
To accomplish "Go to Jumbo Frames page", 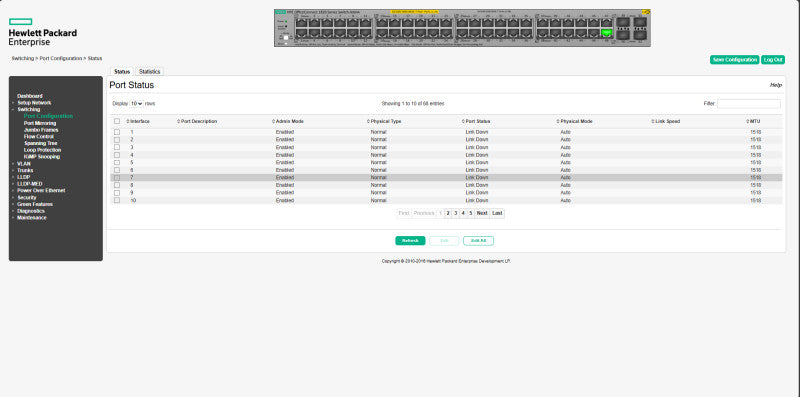I will click(41, 130).
